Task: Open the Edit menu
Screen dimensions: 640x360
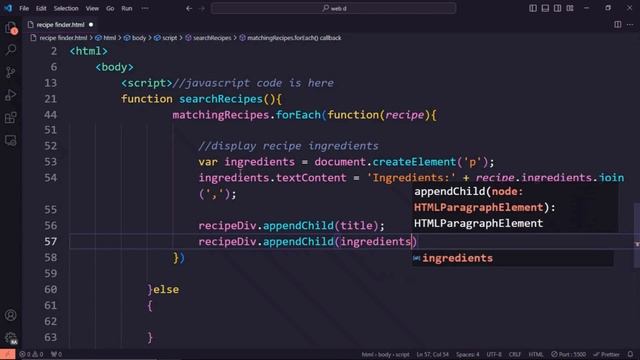Action: 41,8
